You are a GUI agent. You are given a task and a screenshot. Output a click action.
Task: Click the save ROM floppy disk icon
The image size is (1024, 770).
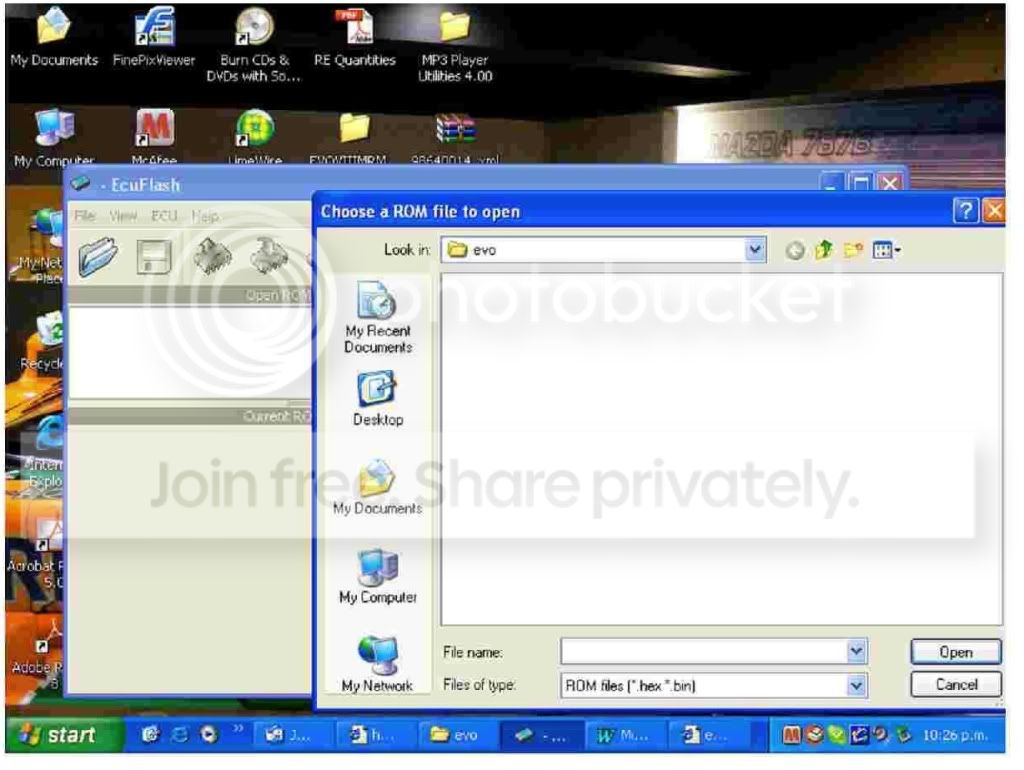152,259
